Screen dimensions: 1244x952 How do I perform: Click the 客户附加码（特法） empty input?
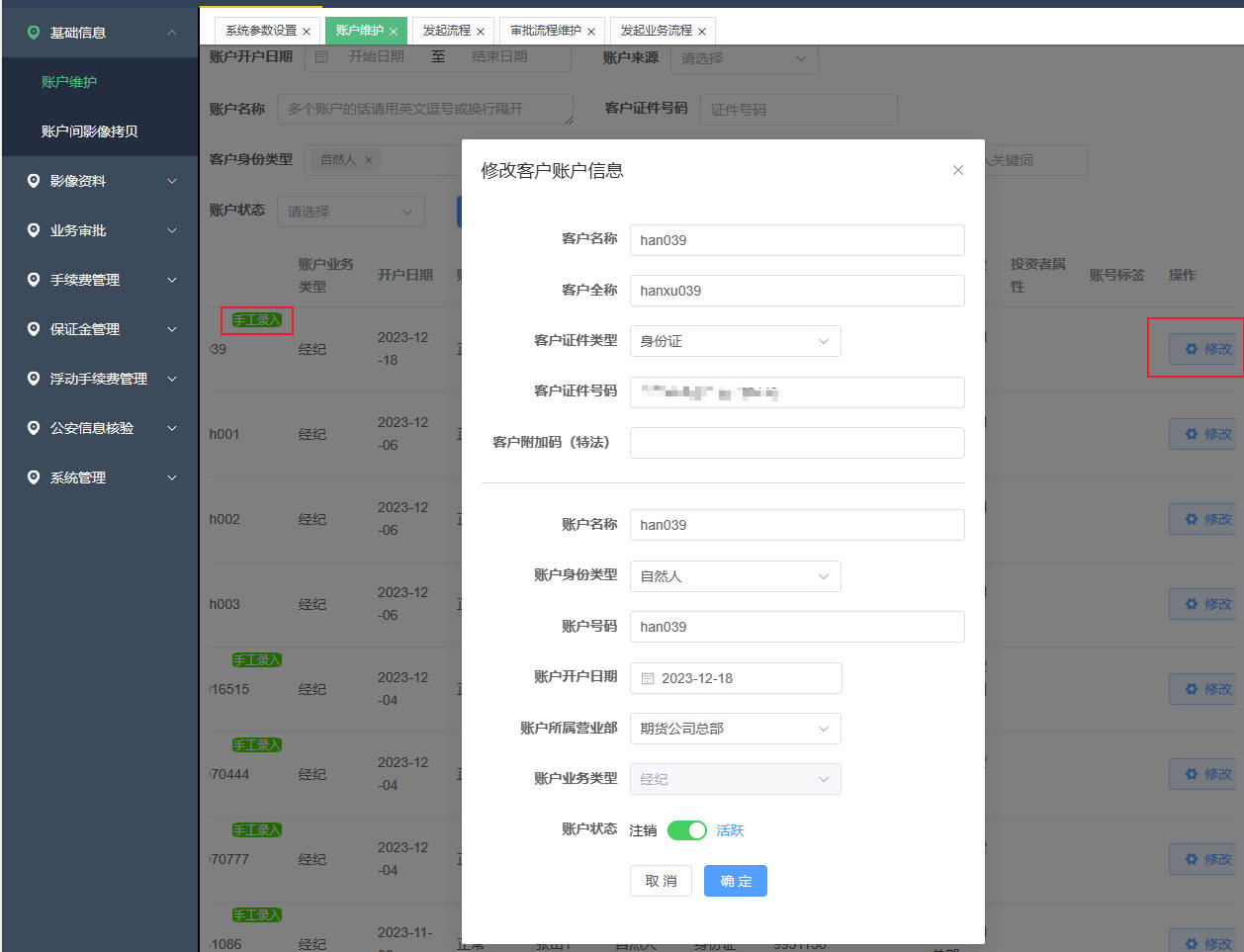point(797,443)
